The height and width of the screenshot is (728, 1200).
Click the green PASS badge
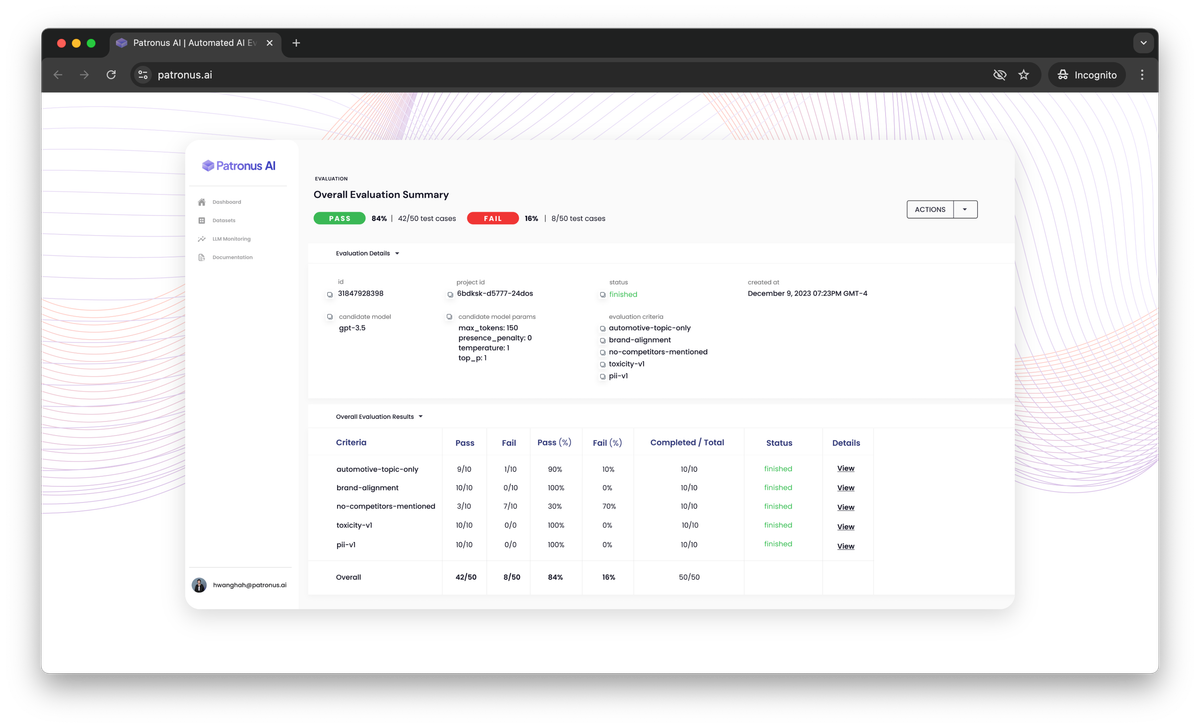coord(340,218)
